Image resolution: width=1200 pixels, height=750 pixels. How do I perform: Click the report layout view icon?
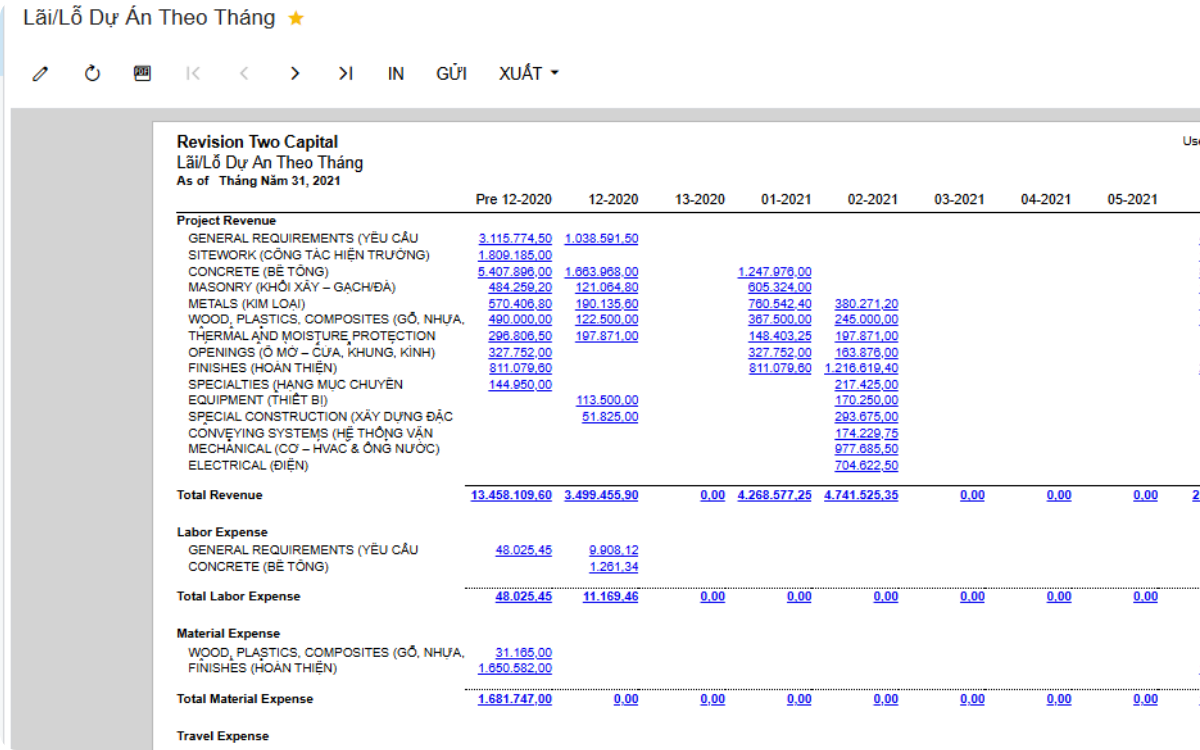click(142, 73)
